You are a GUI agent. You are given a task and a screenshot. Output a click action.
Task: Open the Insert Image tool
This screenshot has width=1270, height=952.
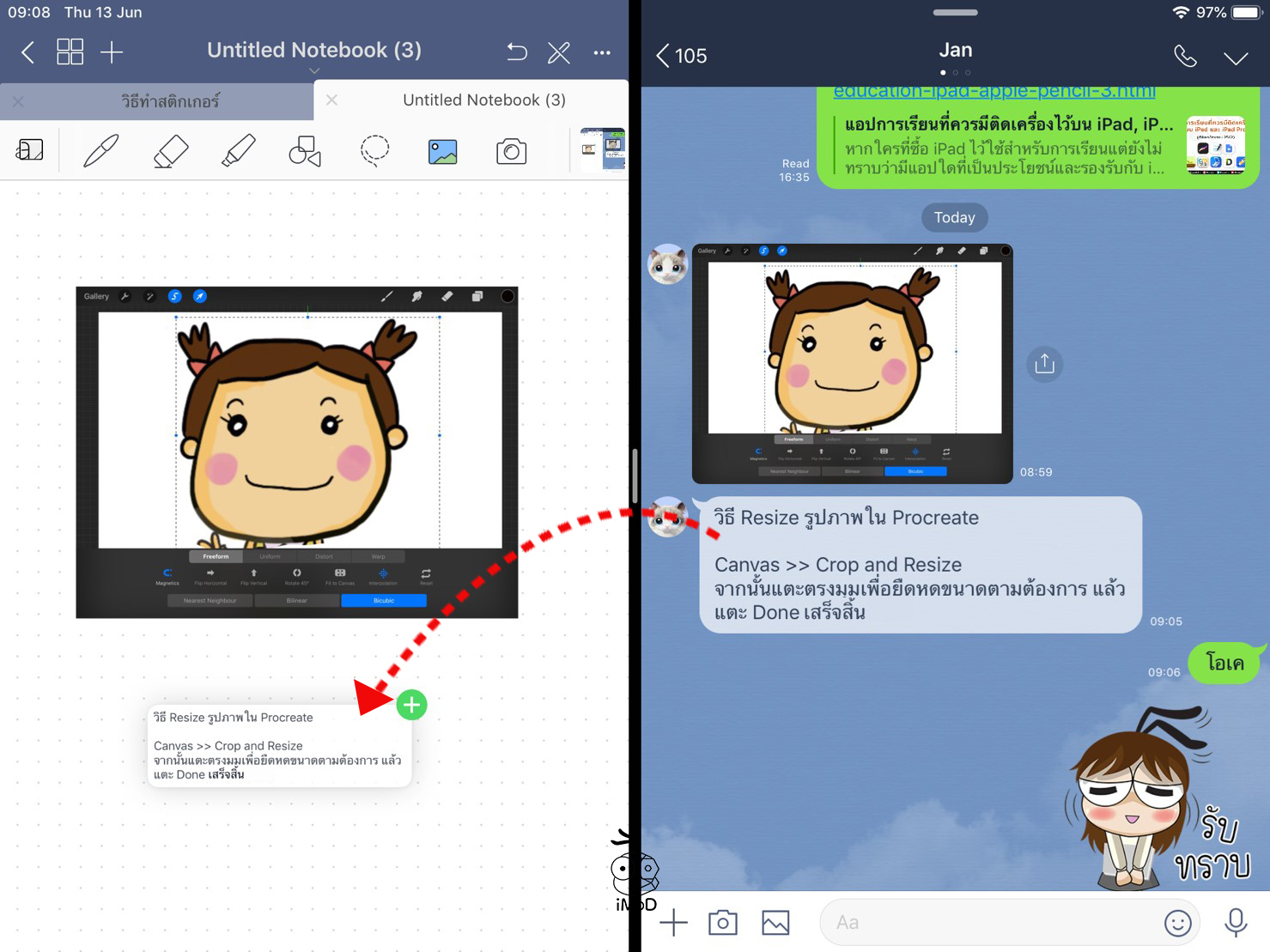pos(442,152)
